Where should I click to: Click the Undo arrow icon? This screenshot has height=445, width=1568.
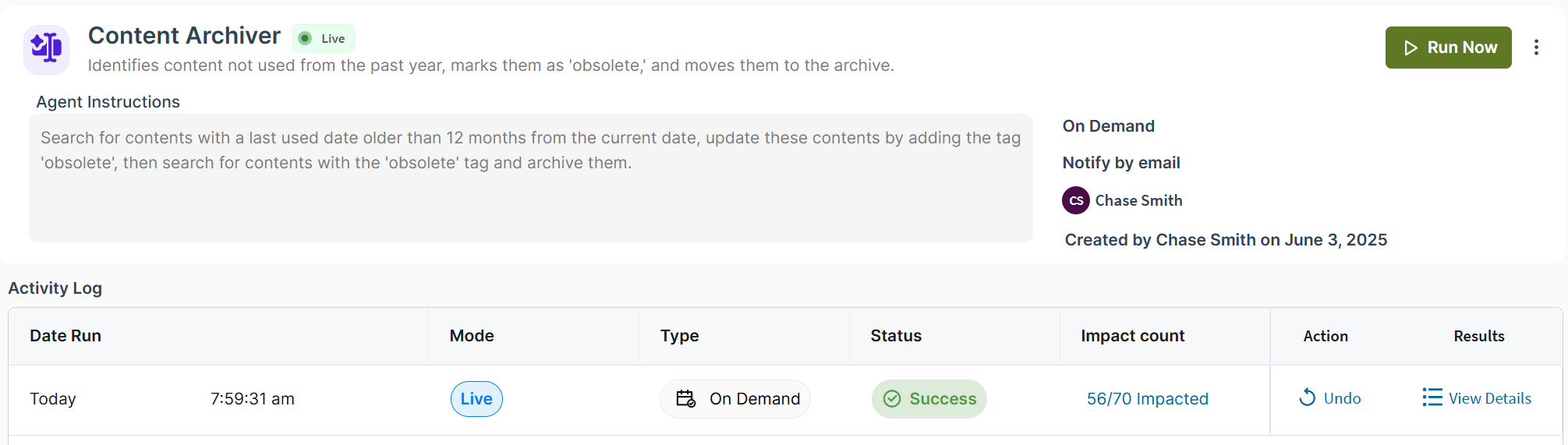click(x=1308, y=398)
